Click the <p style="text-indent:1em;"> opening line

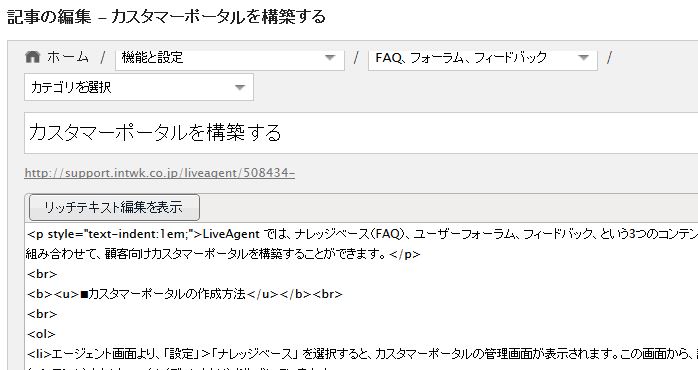[362, 234]
